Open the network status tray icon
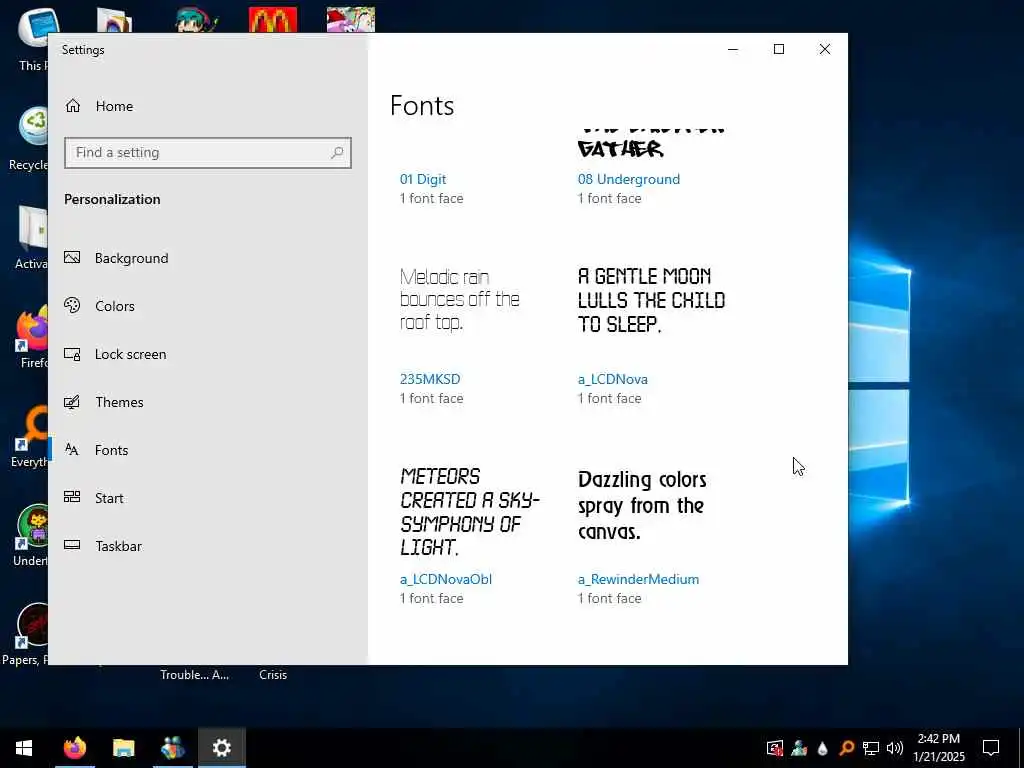 pos(871,748)
